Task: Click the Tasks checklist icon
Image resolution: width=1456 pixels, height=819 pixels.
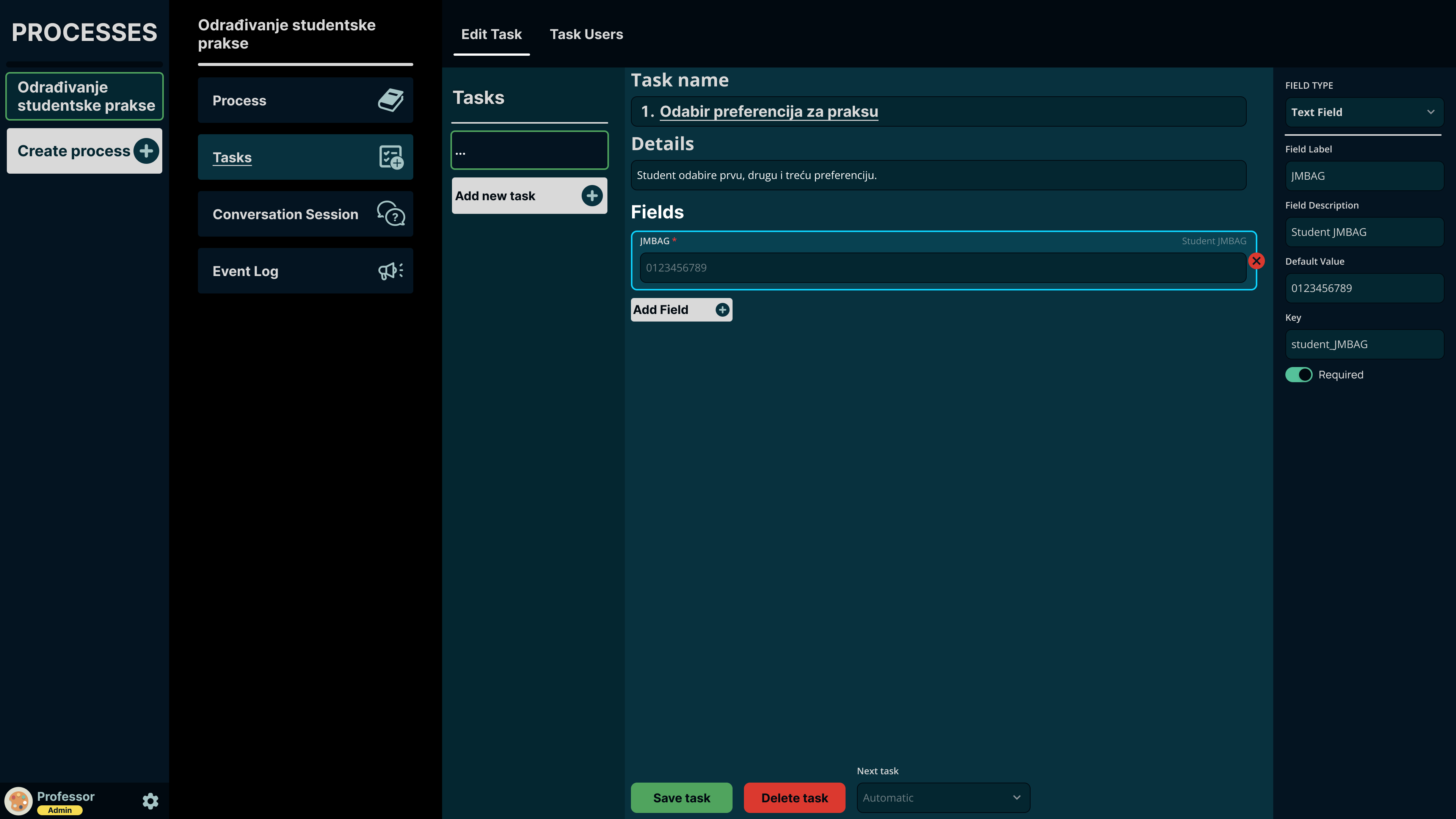Action: click(x=391, y=157)
